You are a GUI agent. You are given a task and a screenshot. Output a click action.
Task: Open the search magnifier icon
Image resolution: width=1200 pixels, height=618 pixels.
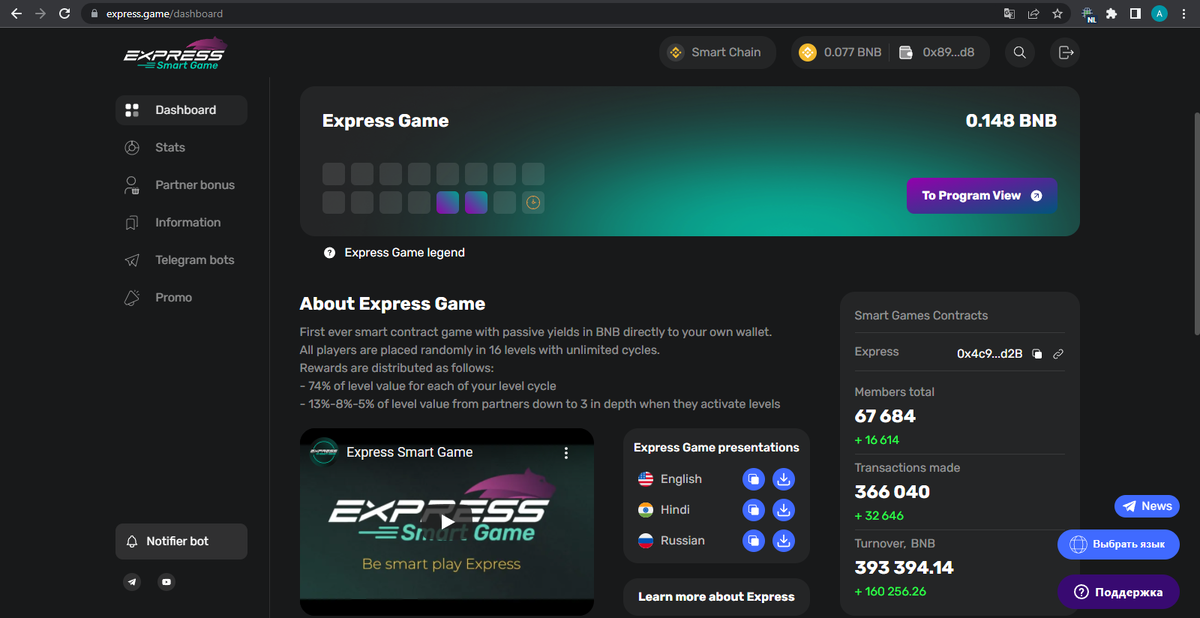coord(1020,52)
